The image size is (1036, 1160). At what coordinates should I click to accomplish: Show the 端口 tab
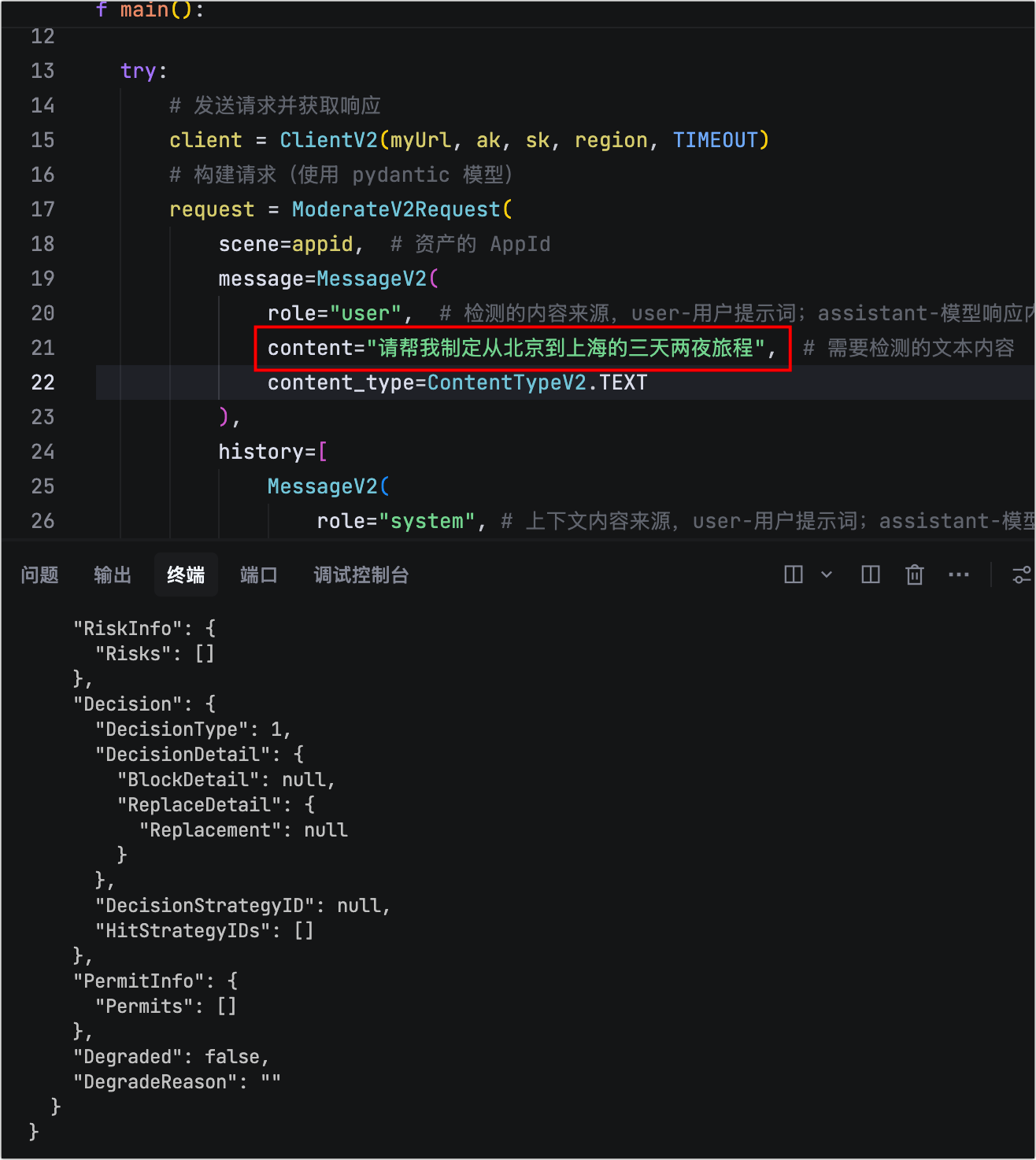pos(258,575)
